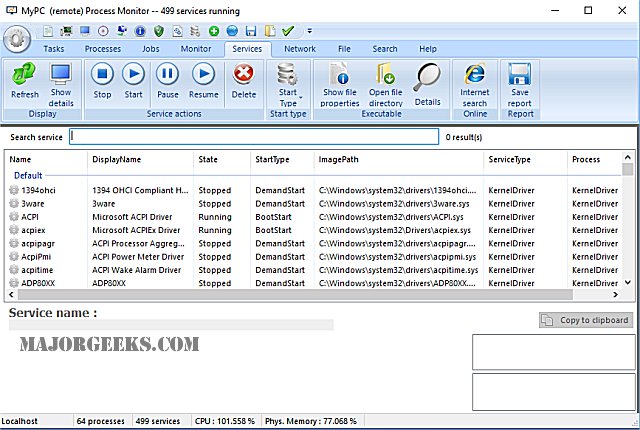Click Show file properties

click(x=340, y=85)
